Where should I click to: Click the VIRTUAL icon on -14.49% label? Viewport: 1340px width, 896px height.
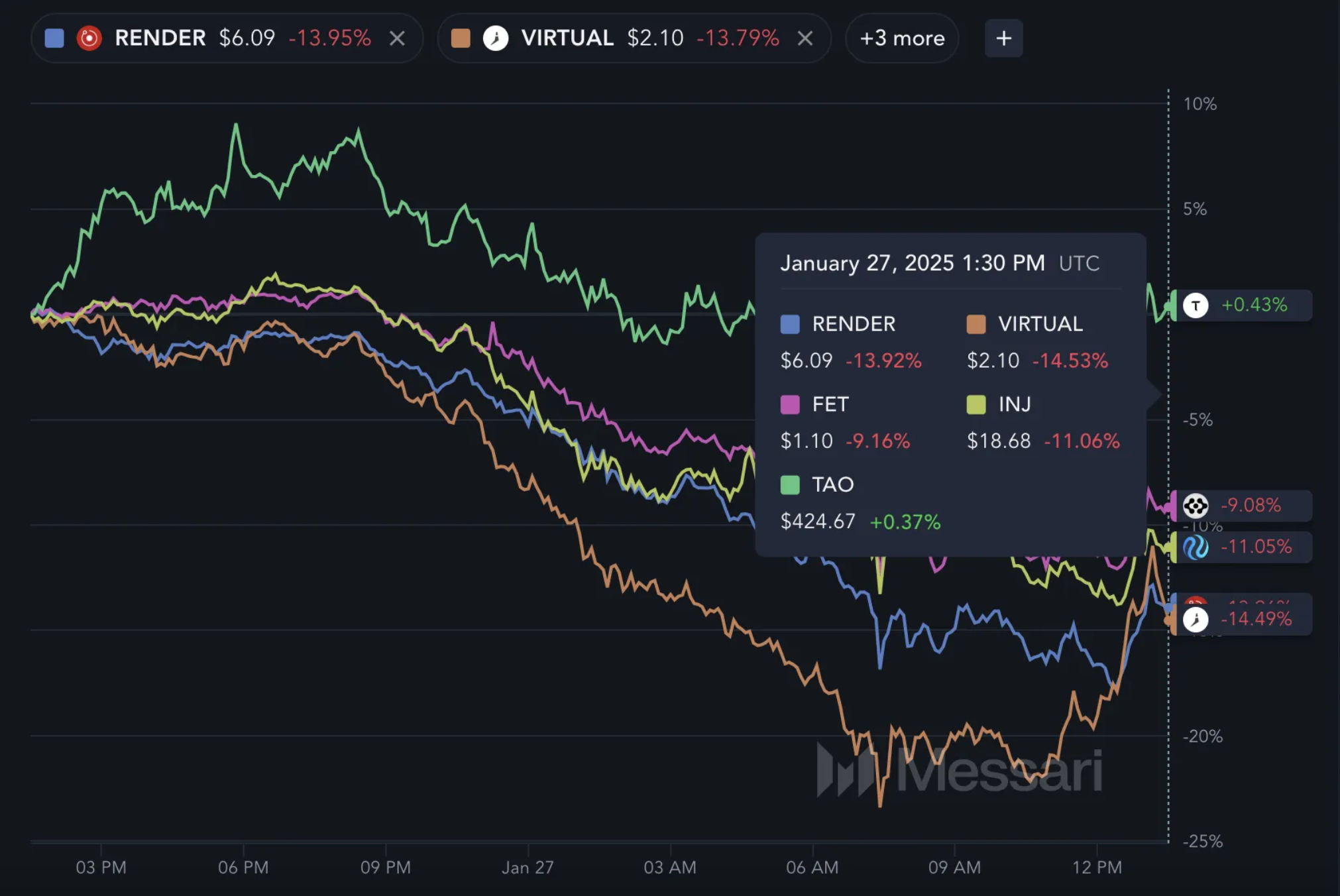tap(1196, 619)
